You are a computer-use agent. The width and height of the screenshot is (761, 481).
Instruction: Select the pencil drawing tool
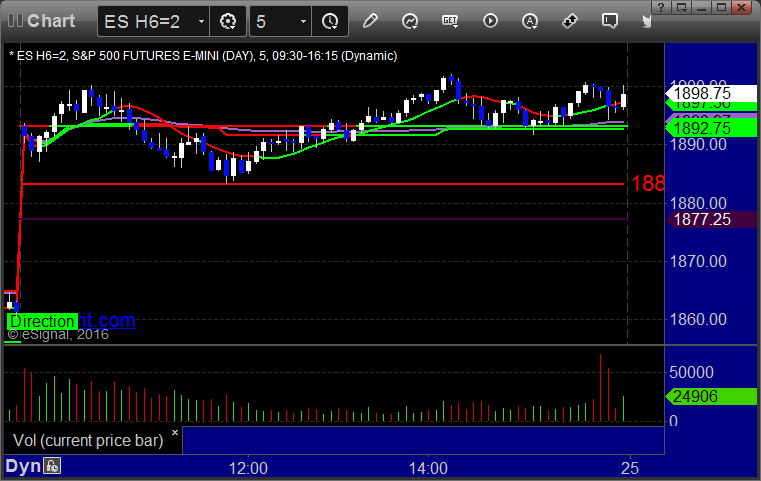point(370,21)
